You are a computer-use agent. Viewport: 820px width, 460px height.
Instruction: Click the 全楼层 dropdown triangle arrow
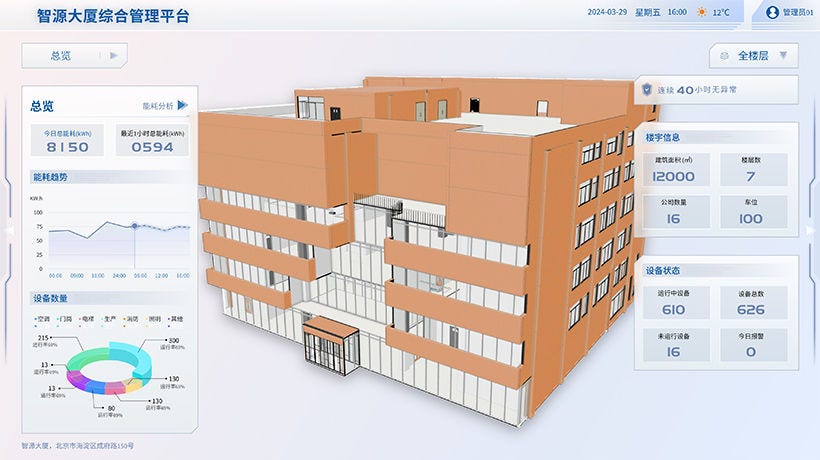point(783,56)
